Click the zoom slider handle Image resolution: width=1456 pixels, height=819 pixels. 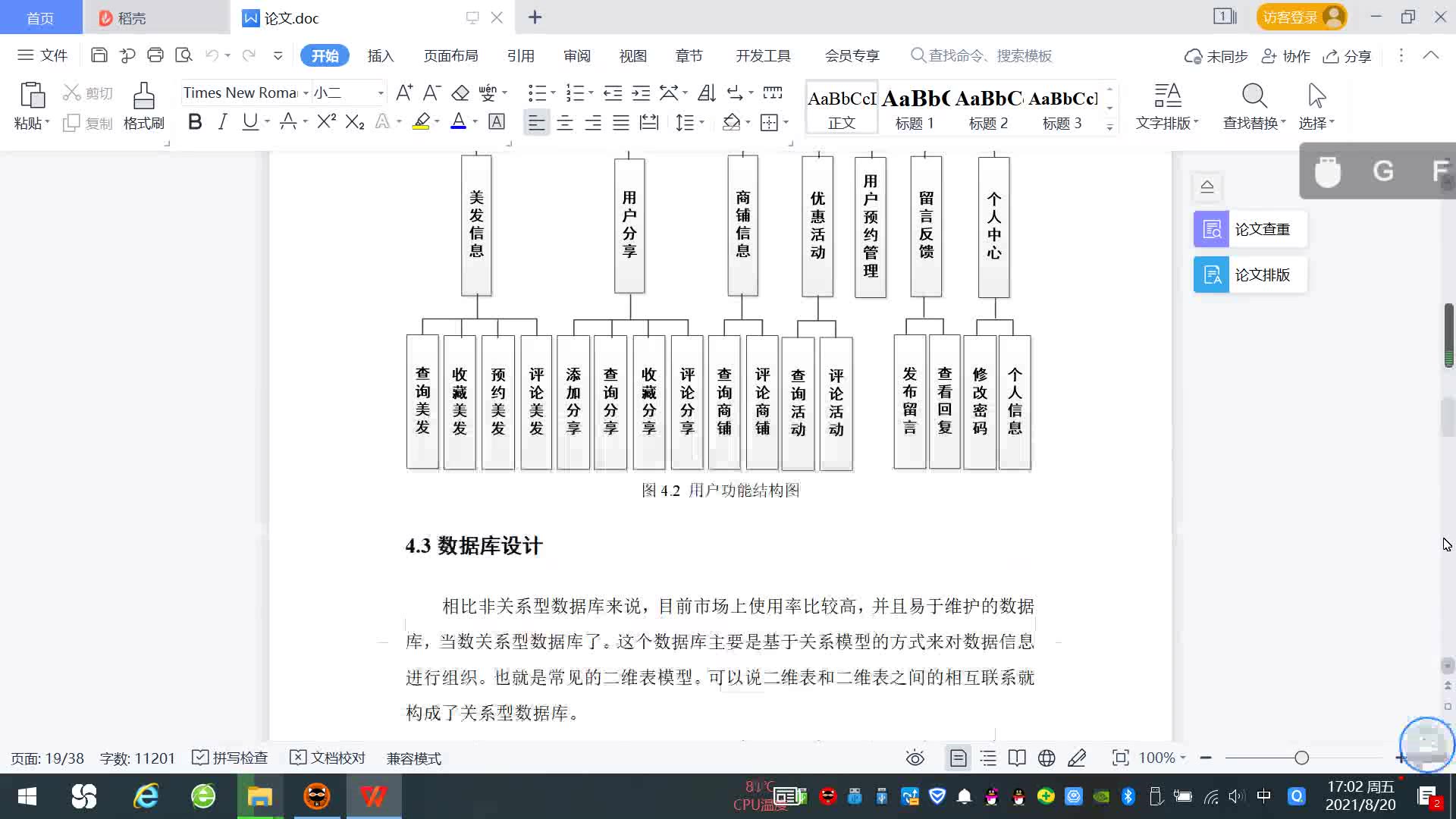tap(1301, 758)
